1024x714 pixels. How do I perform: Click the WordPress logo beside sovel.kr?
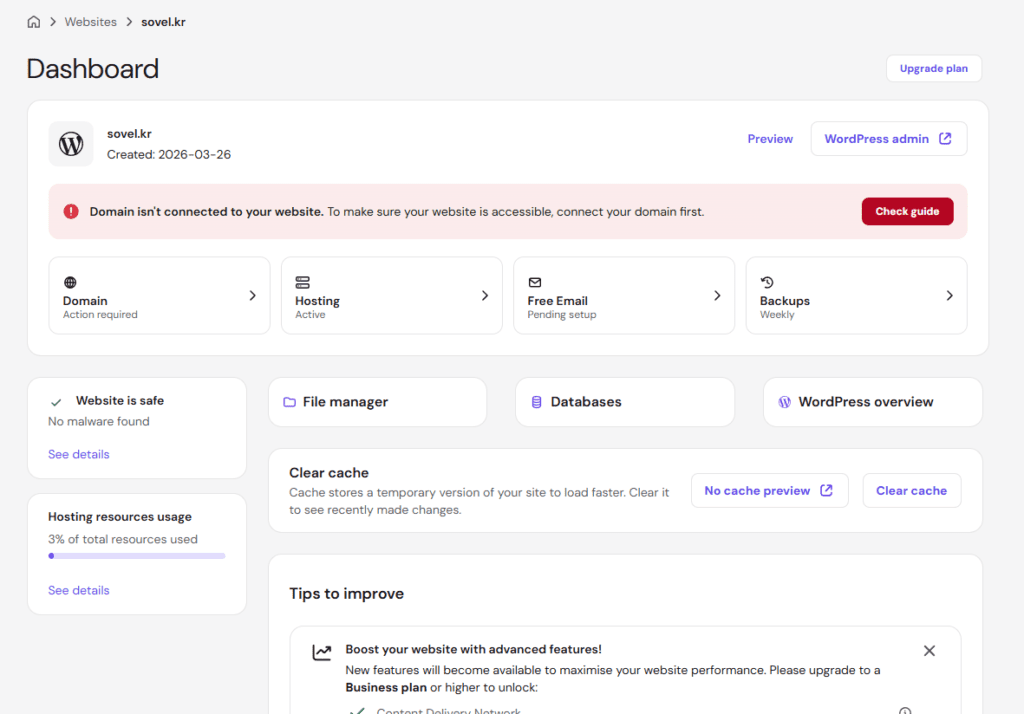pos(71,144)
